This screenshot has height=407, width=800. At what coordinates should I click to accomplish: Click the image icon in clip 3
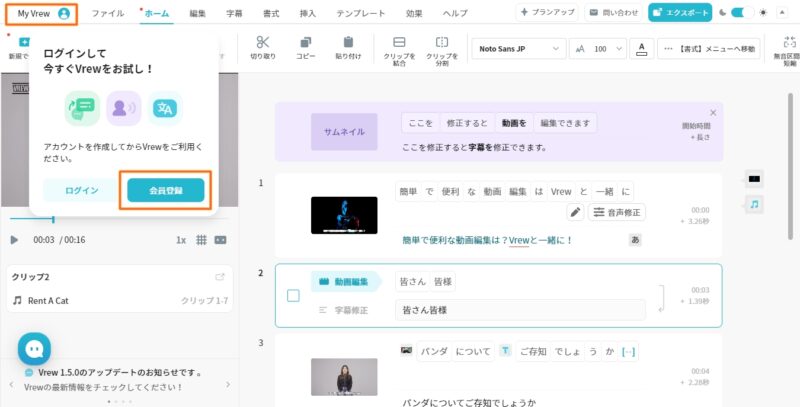tap(406, 350)
